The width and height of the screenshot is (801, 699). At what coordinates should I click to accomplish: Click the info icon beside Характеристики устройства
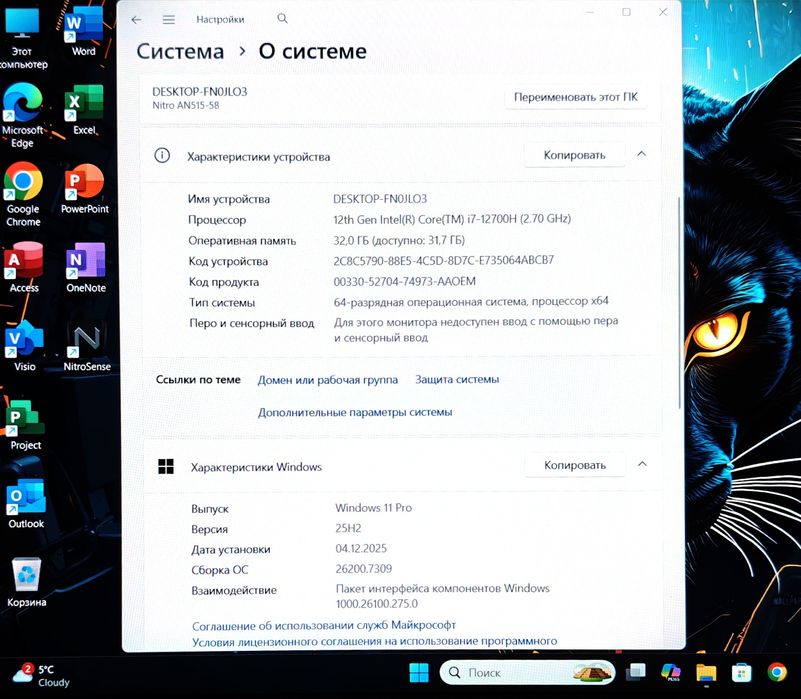pyautogui.click(x=162, y=155)
